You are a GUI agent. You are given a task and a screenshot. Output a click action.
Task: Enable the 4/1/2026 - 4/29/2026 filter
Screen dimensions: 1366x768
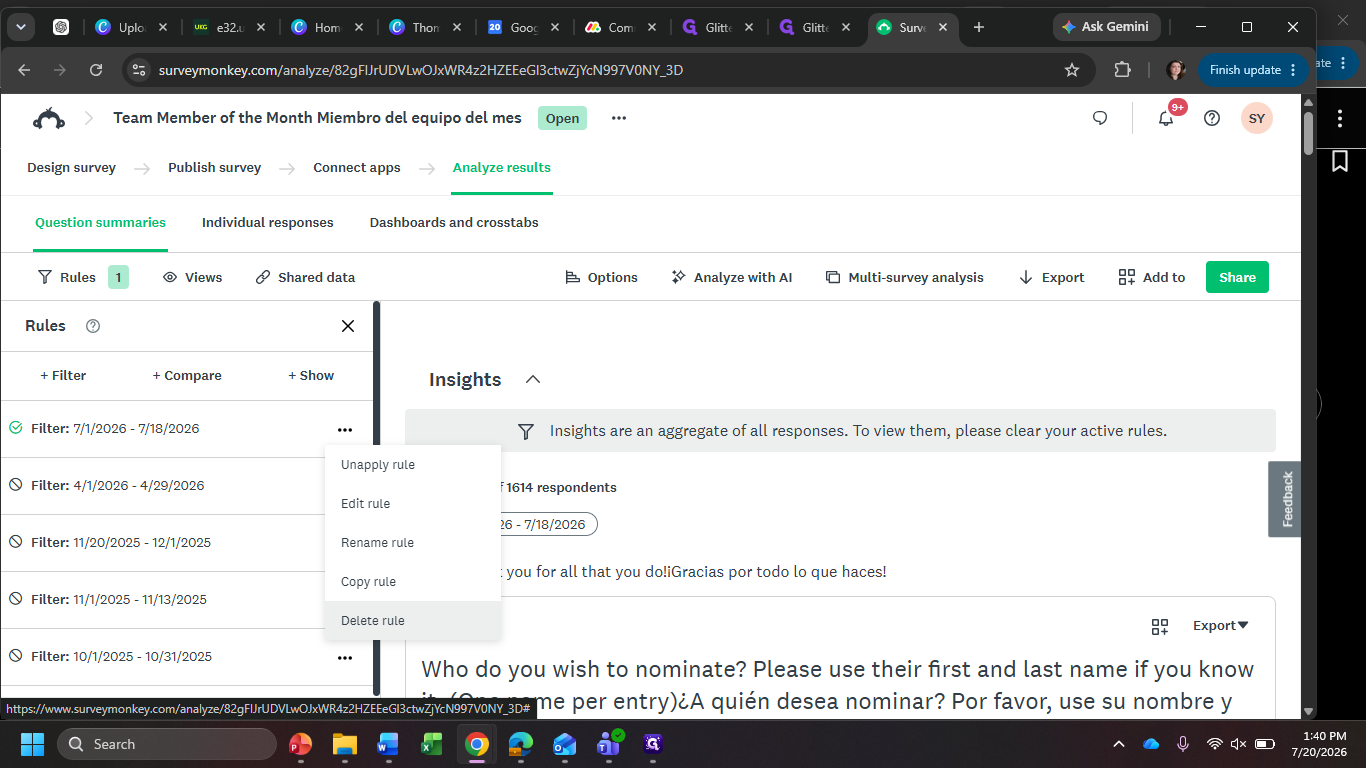[15, 485]
